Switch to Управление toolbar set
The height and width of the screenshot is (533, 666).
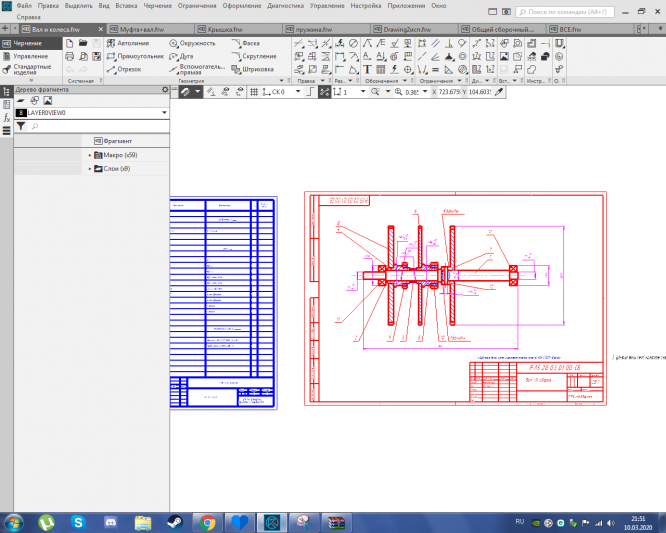tap(28, 56)
